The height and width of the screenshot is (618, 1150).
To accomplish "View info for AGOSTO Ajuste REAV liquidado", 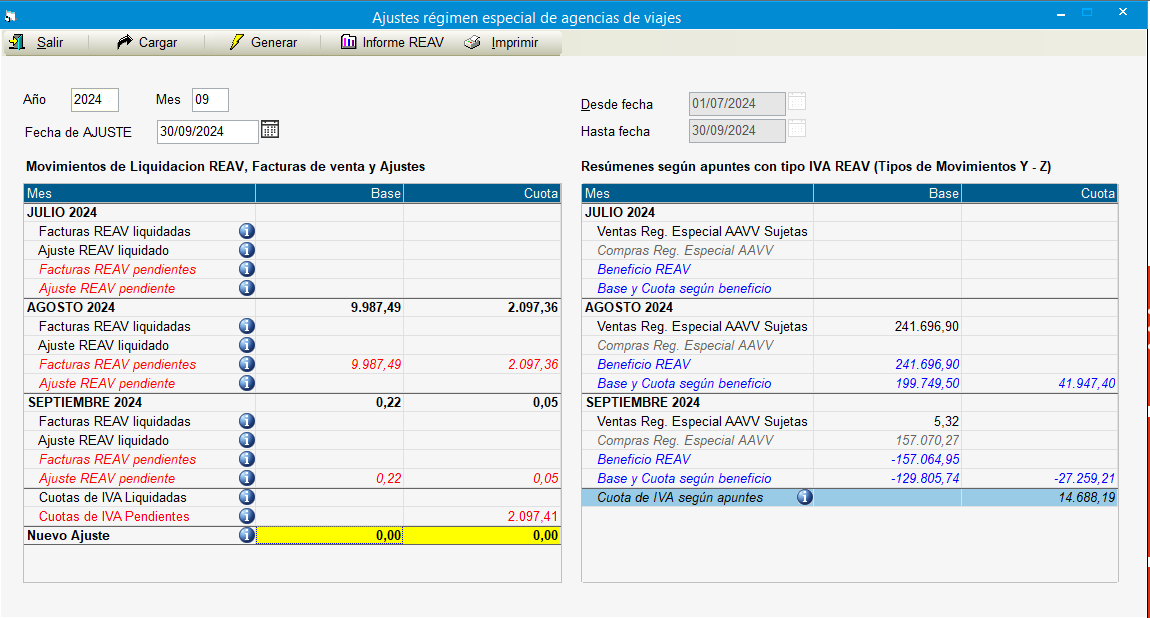I will (246, 345).
